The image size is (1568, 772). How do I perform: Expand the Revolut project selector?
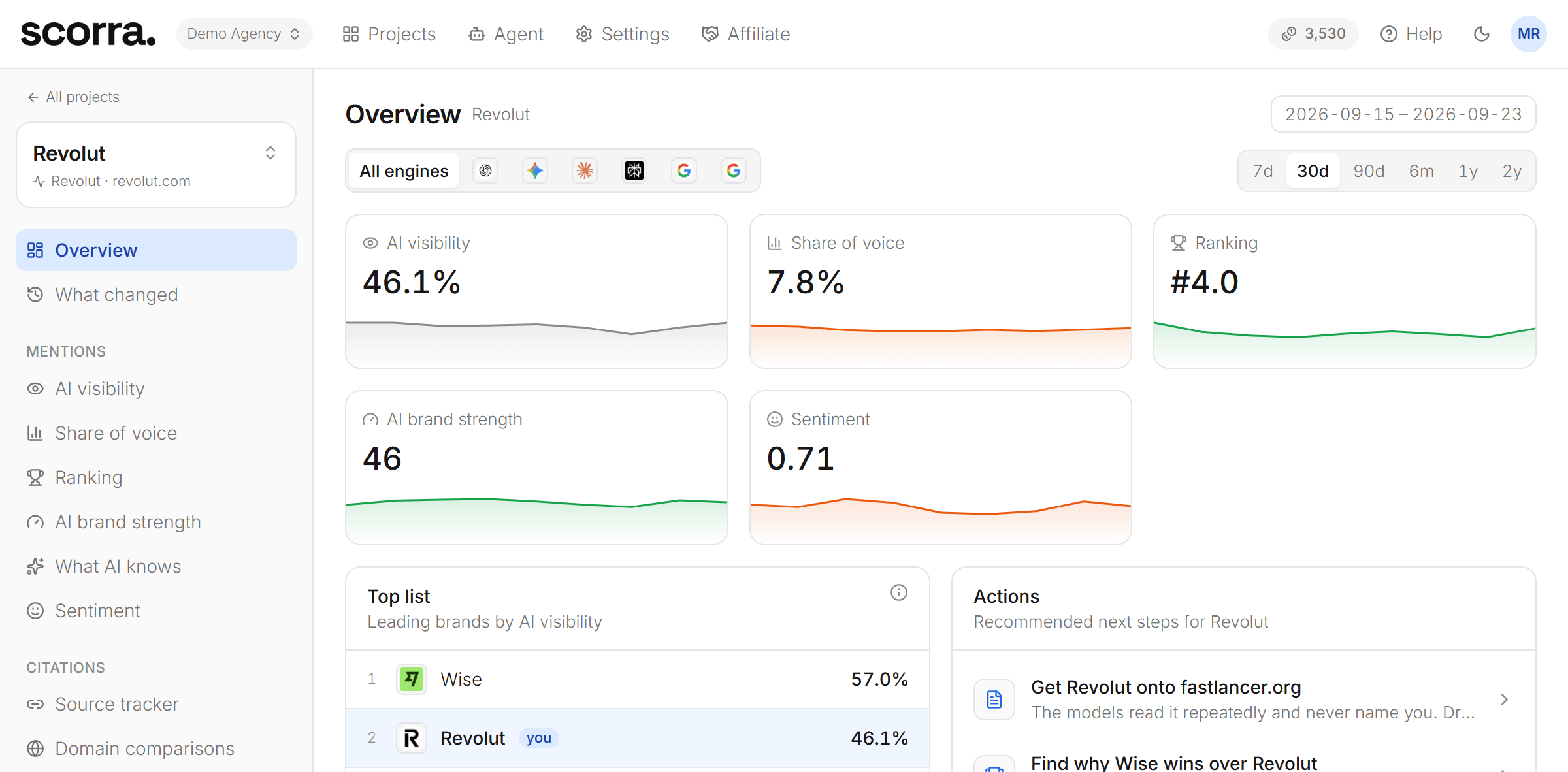coord(156,165)
